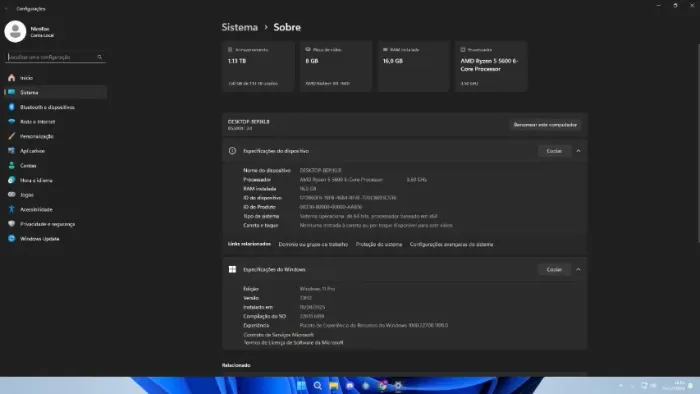Viewport: 700px width, 394px height.
Task: Open Configurações avançadas do sistema link
Action: click(x=451, y=245)
